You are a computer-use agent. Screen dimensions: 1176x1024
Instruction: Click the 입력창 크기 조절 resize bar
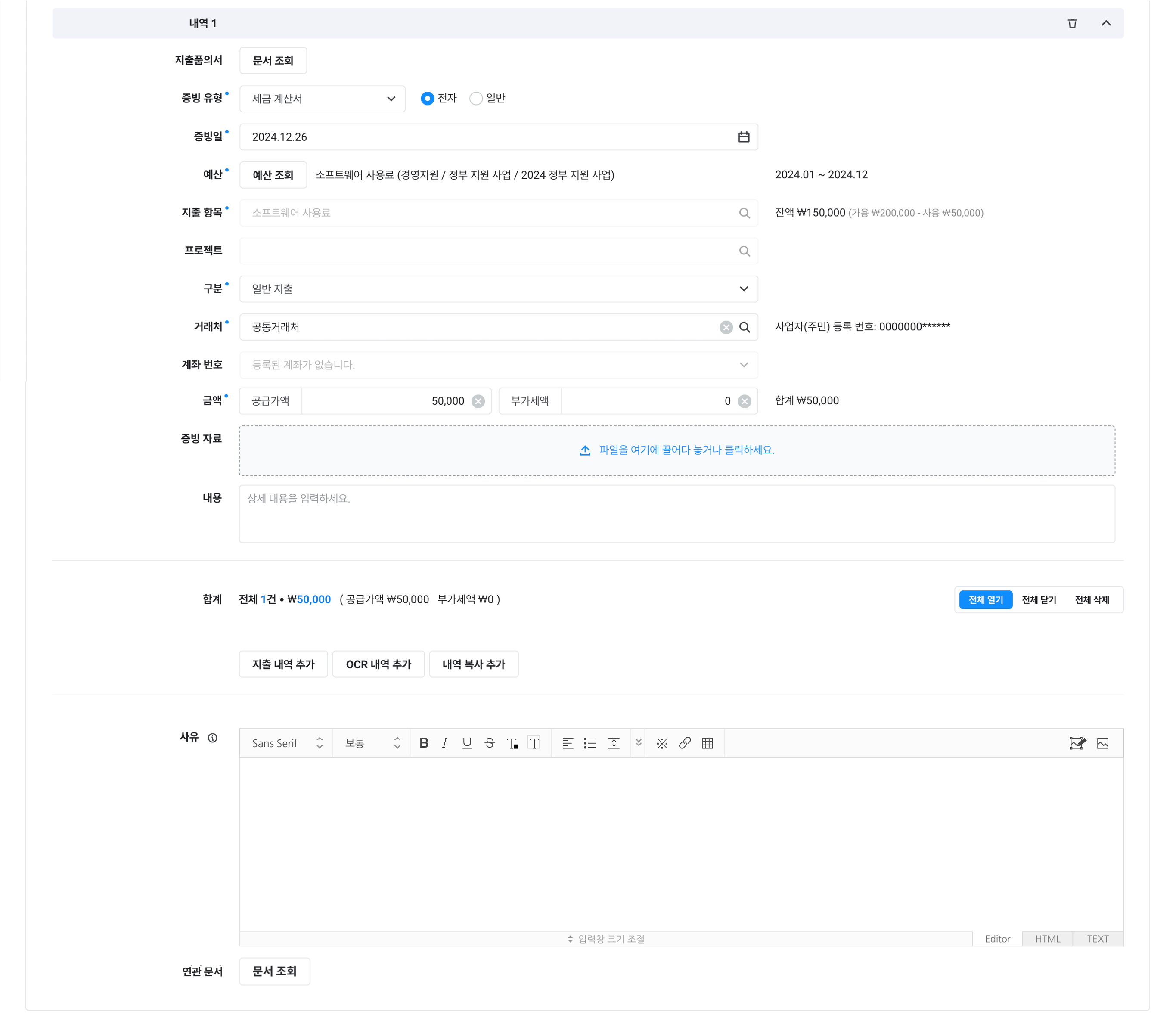pyautogui.click(x=606, y=939)
